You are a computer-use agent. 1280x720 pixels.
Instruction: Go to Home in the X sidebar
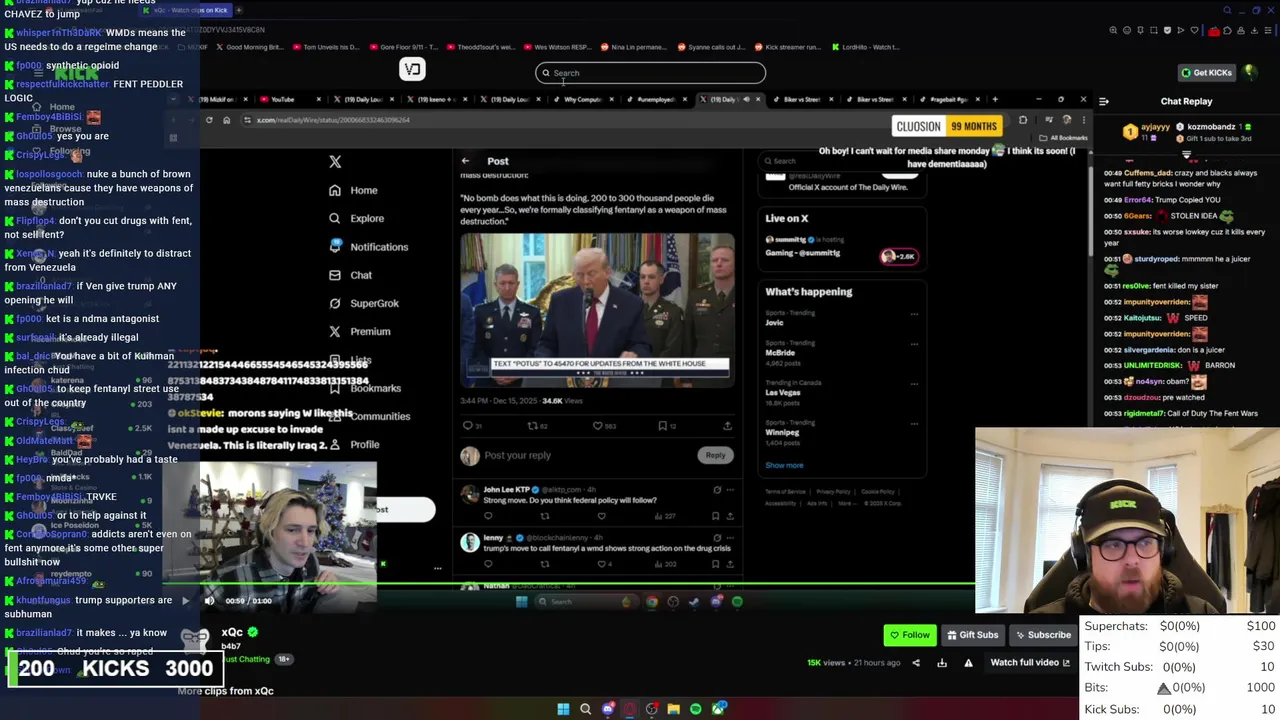353,190
